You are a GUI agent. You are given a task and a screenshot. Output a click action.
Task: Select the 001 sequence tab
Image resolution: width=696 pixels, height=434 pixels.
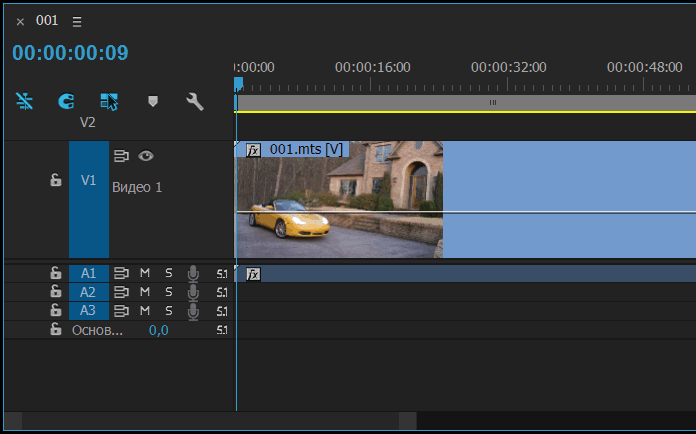tap(47, 20)
